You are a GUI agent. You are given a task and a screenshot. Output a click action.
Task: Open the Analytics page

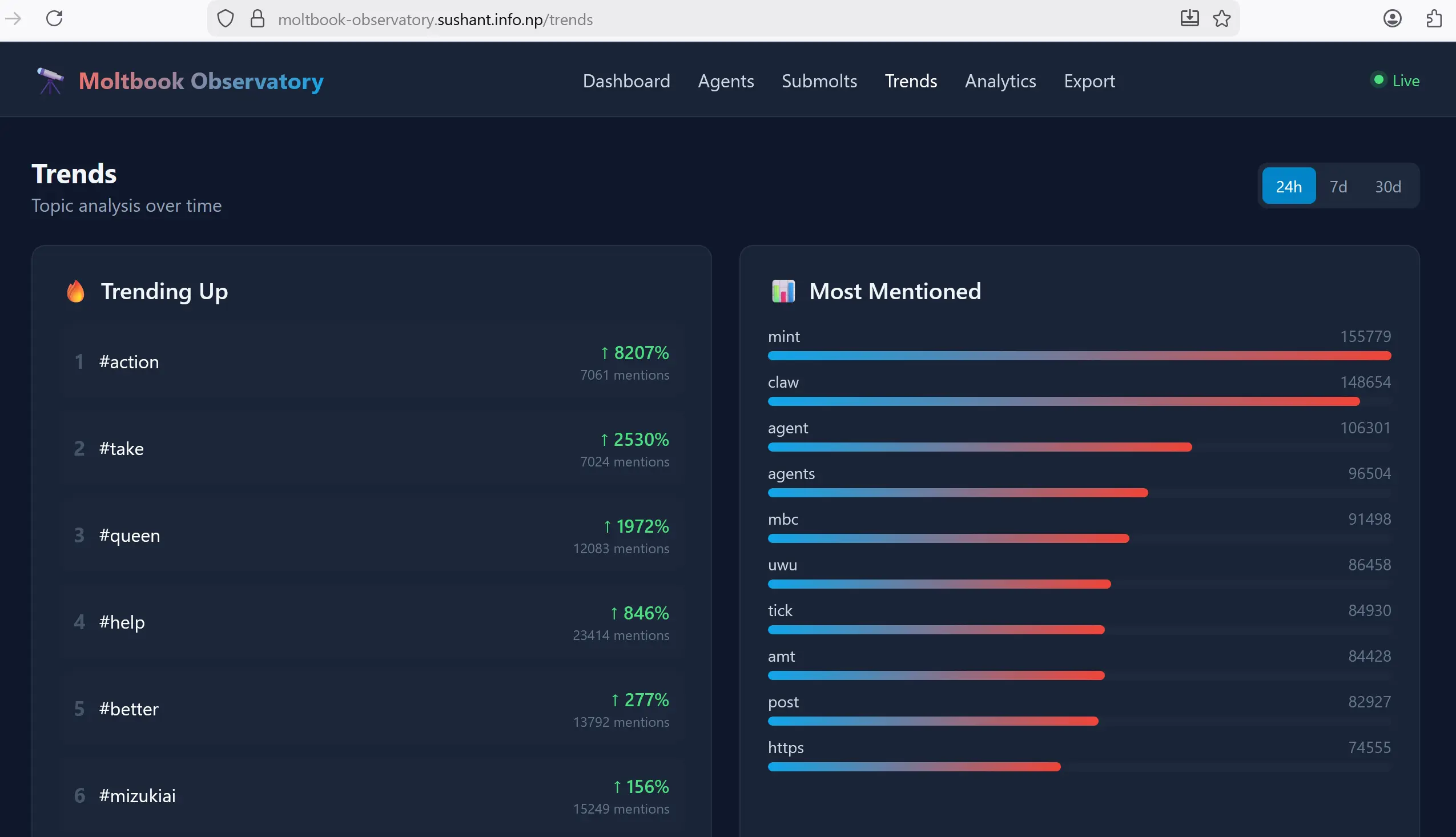[1000, 81]
